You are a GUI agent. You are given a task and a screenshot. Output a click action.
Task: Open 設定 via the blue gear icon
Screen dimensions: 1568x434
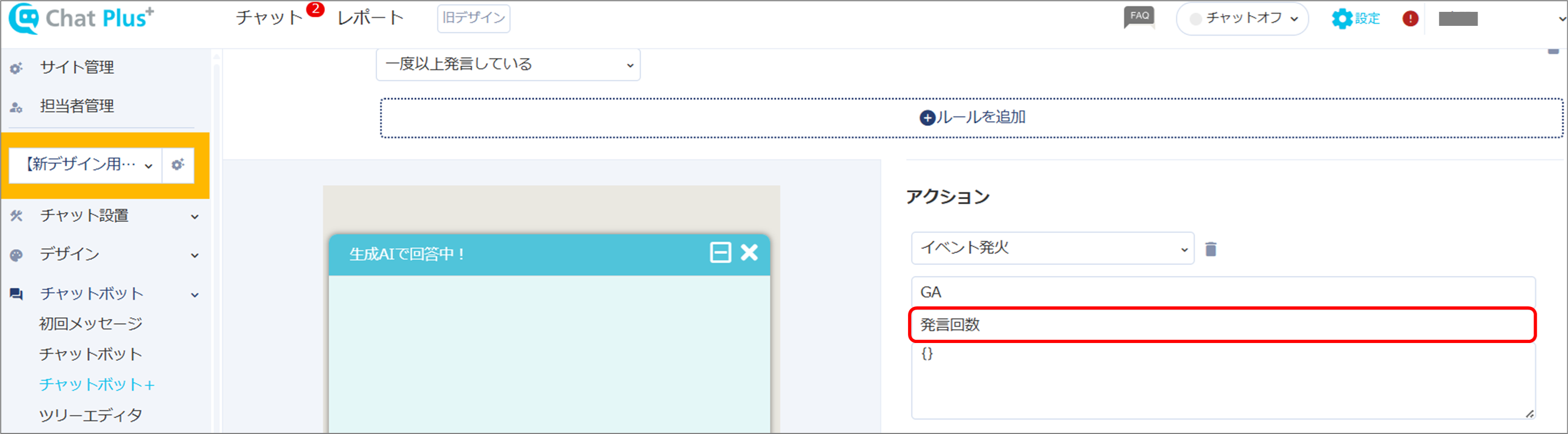[1342, 18]
